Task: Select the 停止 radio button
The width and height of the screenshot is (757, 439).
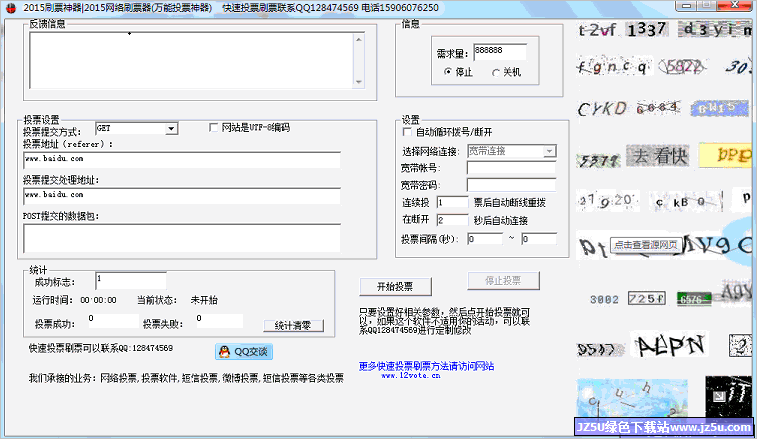Action: point(448,73)
